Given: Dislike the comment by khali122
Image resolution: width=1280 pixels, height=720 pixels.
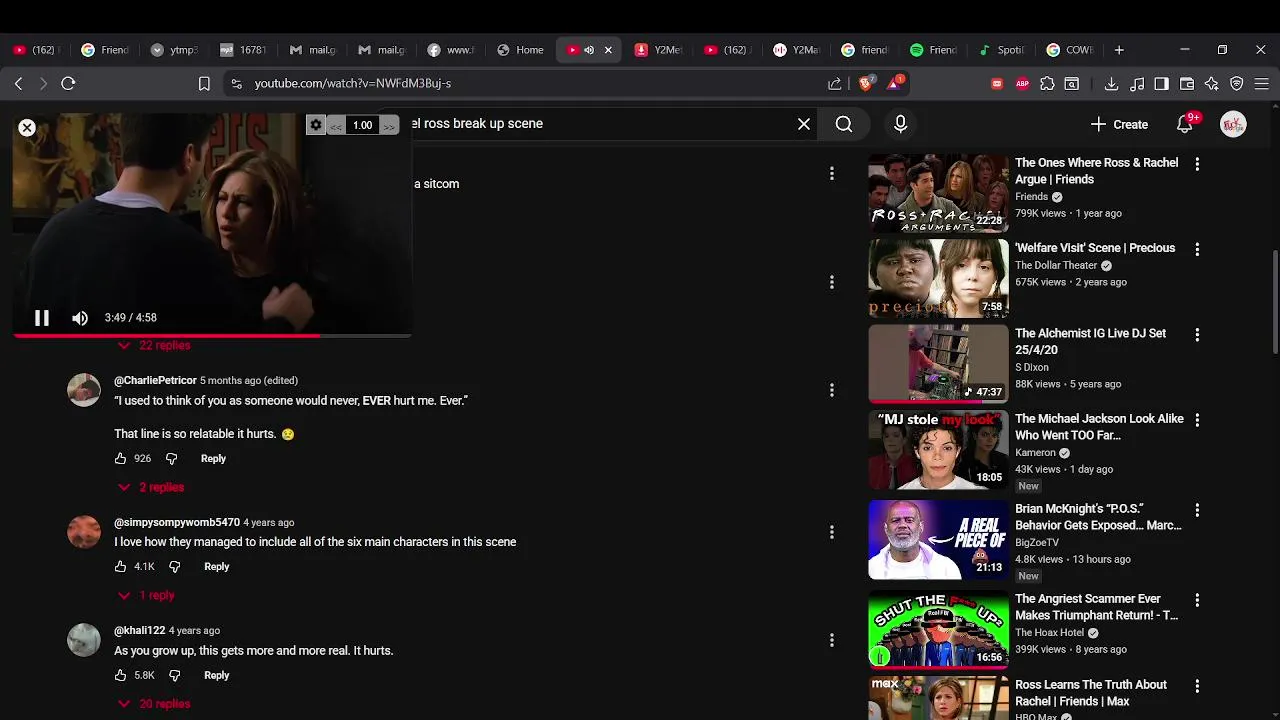Looking at the screenshot, I should (174, 676).
